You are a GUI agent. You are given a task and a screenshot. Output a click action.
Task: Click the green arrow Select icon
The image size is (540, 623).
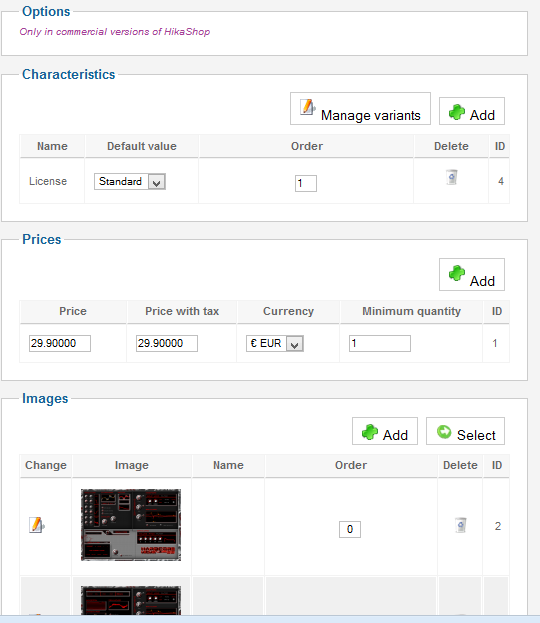(x=444, y=431)
